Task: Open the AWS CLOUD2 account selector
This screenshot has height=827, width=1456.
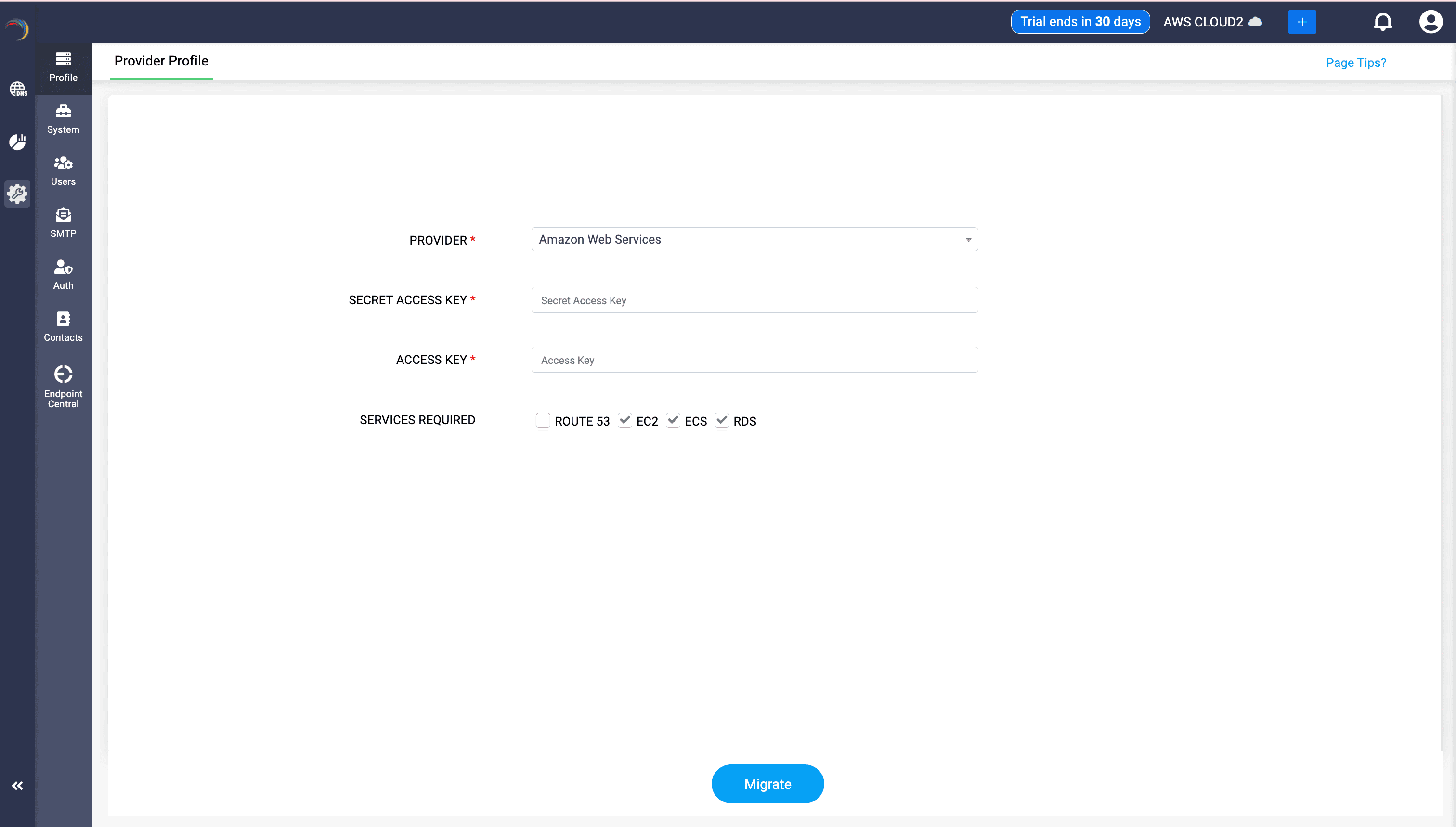Action: tap(1212, 22)
